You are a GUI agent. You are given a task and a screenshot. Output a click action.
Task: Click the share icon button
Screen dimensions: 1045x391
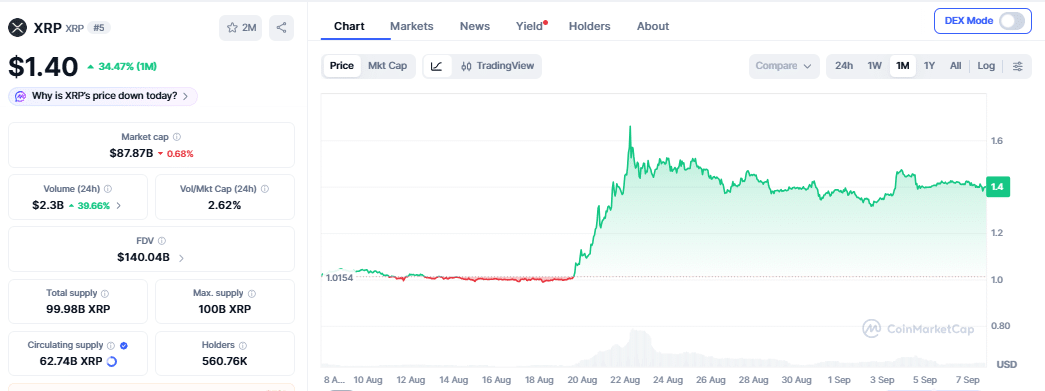pos(281,28)
